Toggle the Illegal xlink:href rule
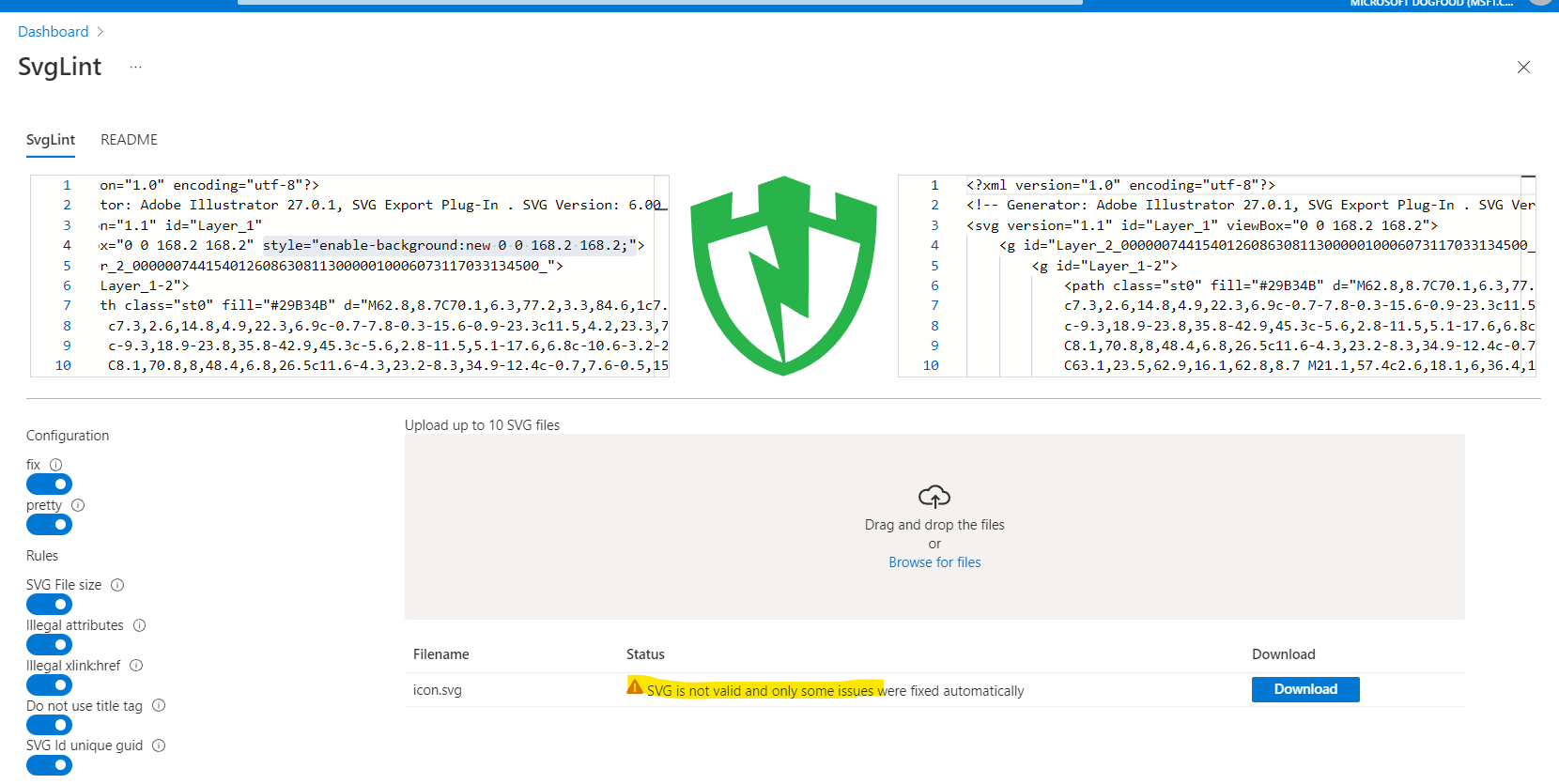The image size is (1559, 784). pyautogui.click(x=50, y=685)
